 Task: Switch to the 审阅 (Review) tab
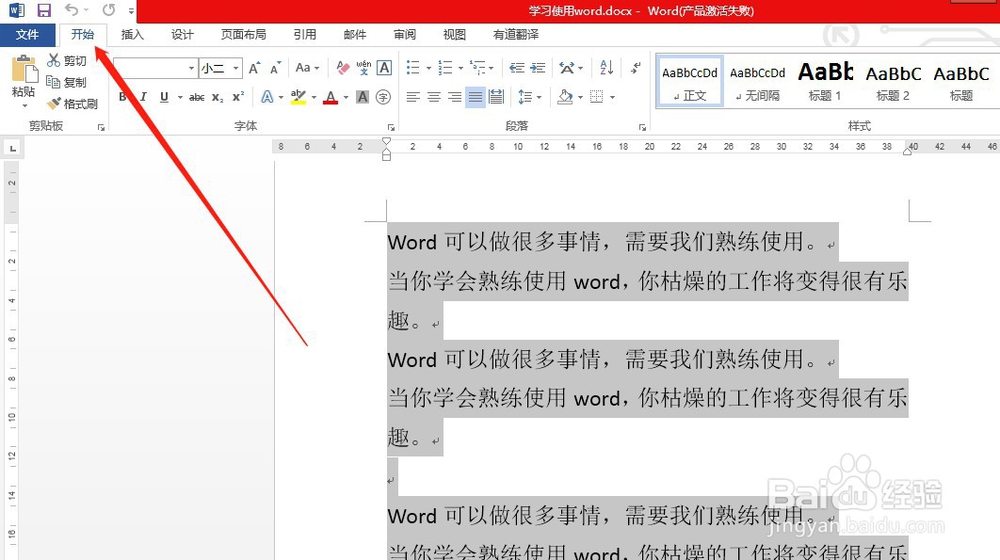pyautogui.click(x=404, y=34)
